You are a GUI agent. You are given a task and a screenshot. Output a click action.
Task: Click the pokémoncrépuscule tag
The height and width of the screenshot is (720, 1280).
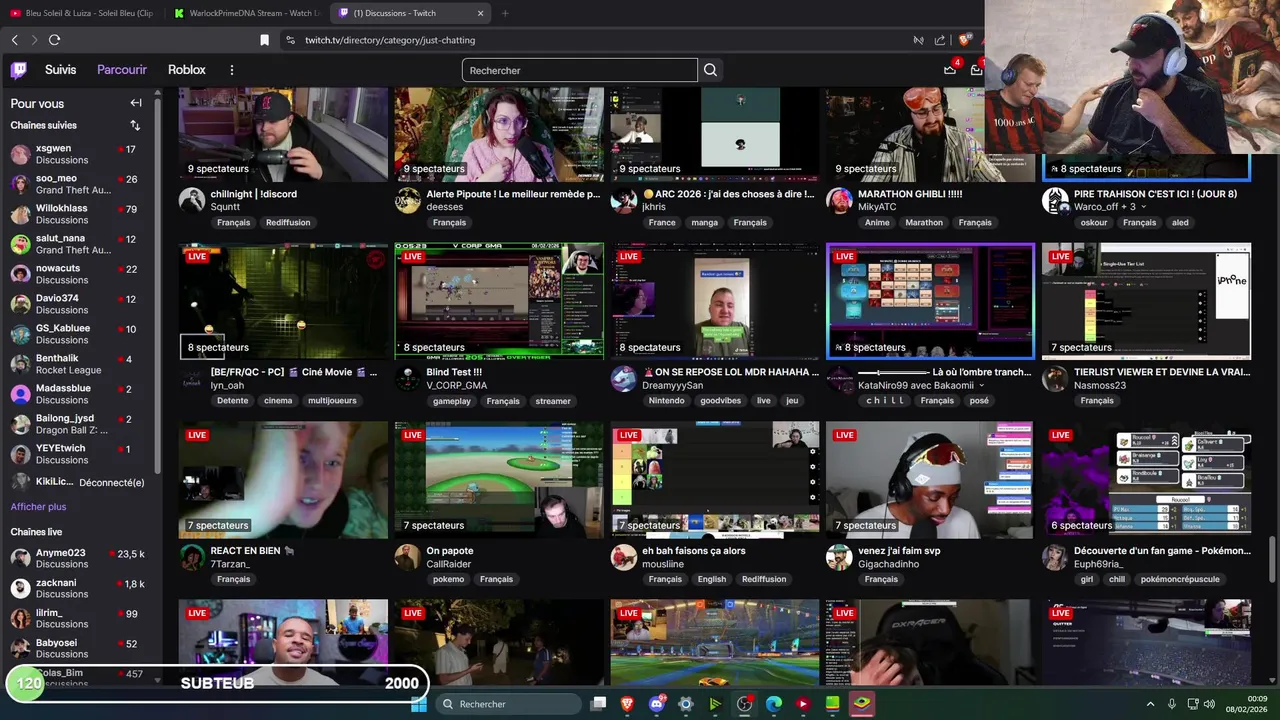click(1180, 579)
